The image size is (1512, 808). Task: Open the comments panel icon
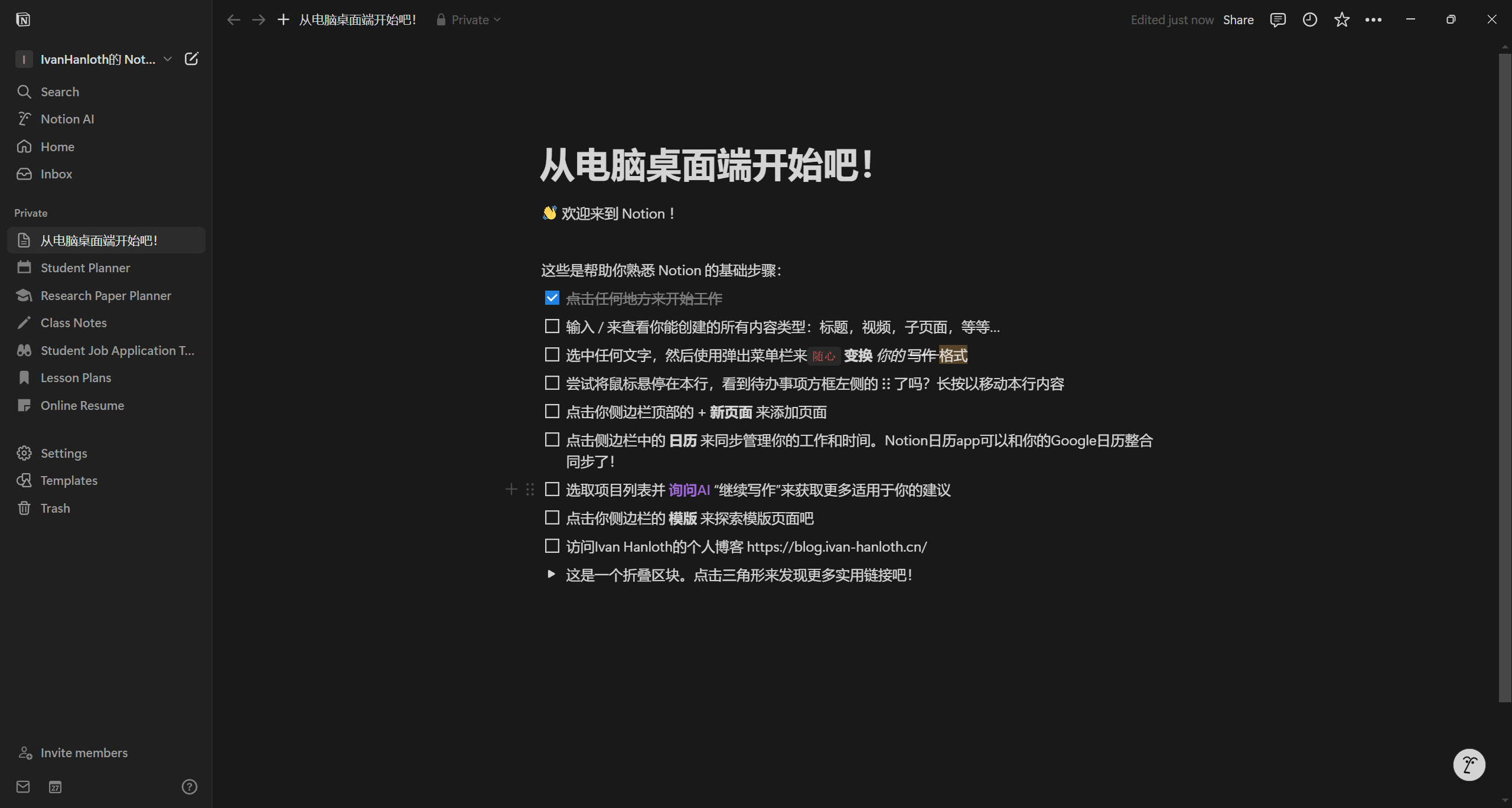(x=1278, y=19)
